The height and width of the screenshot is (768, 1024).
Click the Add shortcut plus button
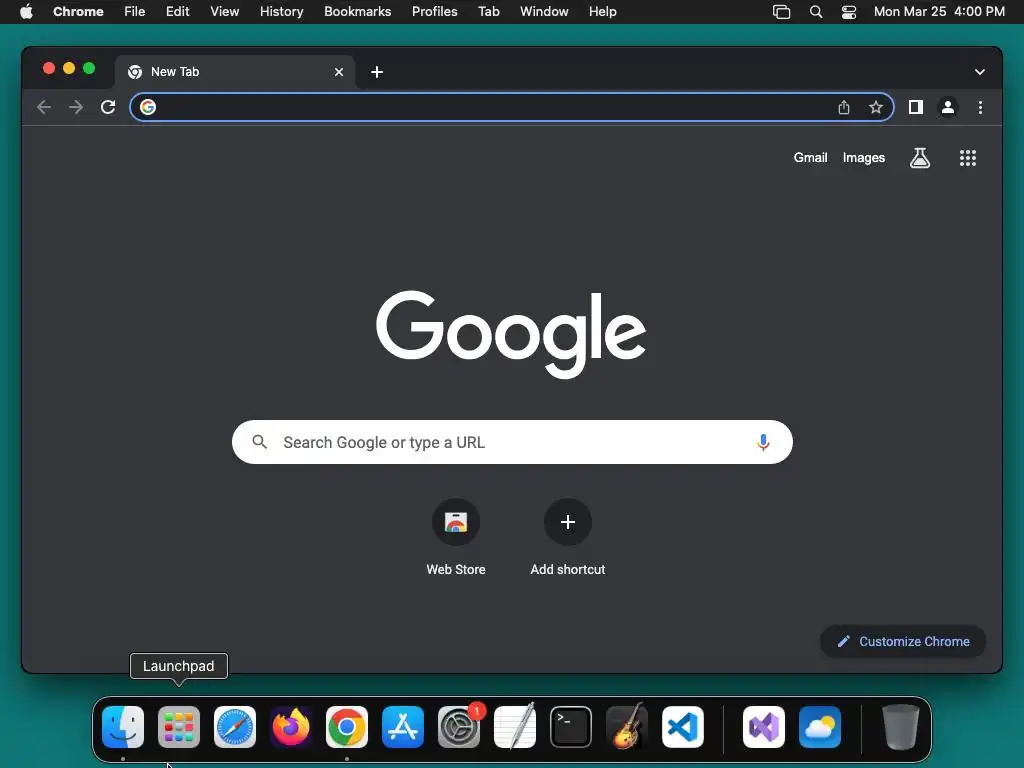point(568,522)
